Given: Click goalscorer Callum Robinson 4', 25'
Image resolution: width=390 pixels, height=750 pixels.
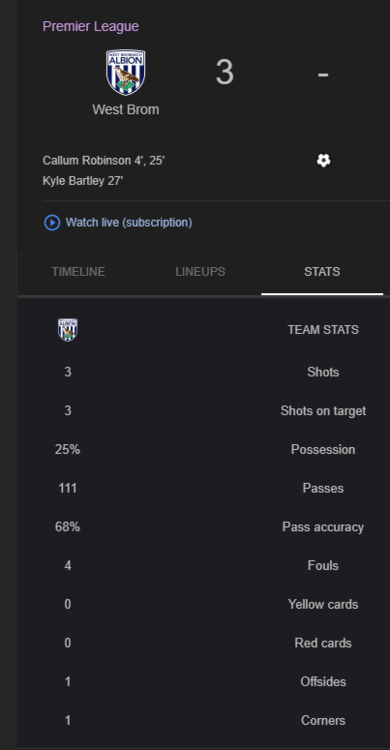Looking at the screenshot, I should click(103, 160).
